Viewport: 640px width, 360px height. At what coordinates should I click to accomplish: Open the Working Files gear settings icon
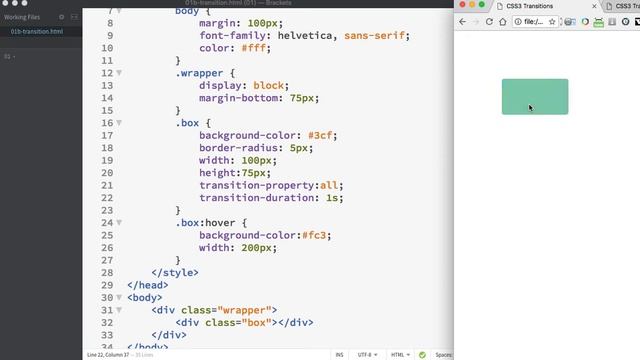62,17
